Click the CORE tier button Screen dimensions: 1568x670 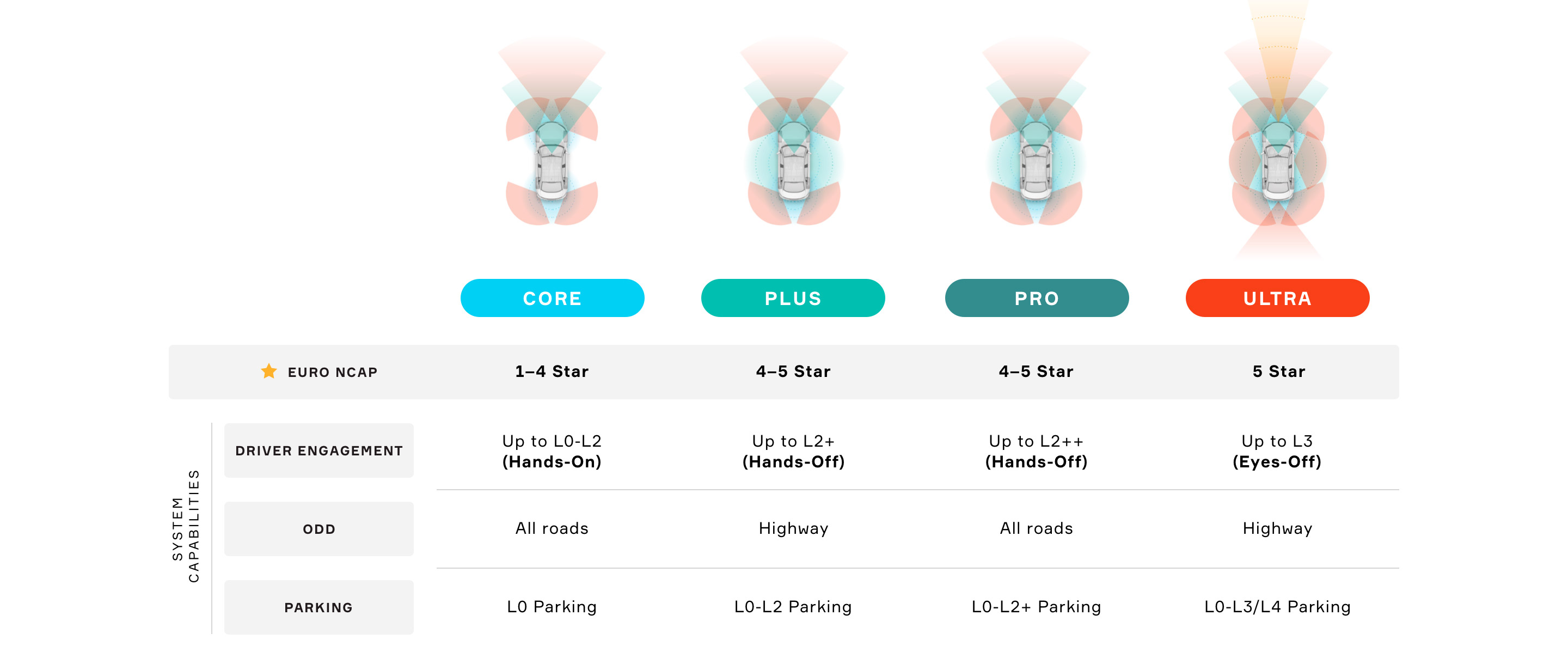pos(552,298)
